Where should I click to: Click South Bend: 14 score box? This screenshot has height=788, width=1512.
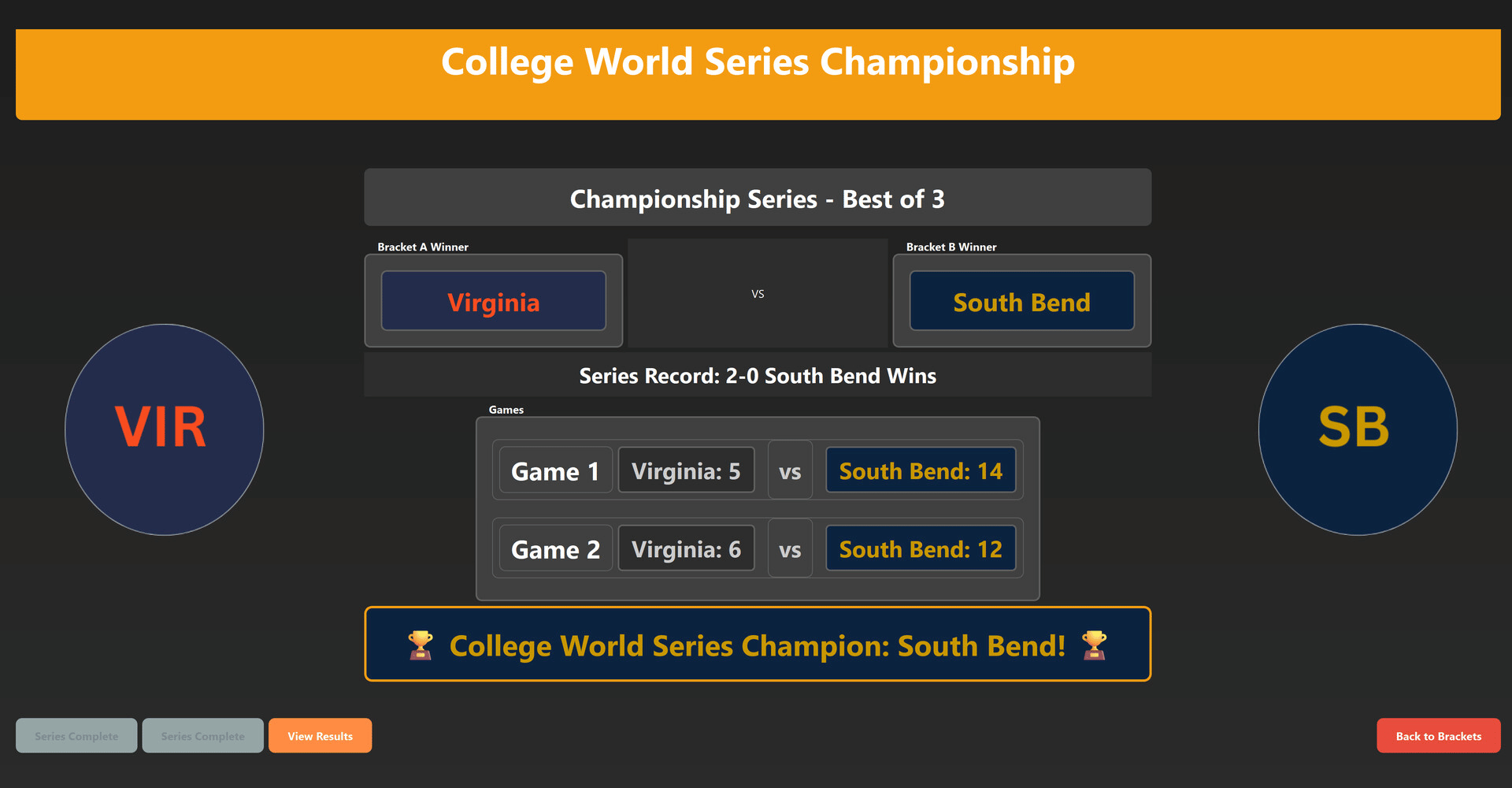point(921,471)
